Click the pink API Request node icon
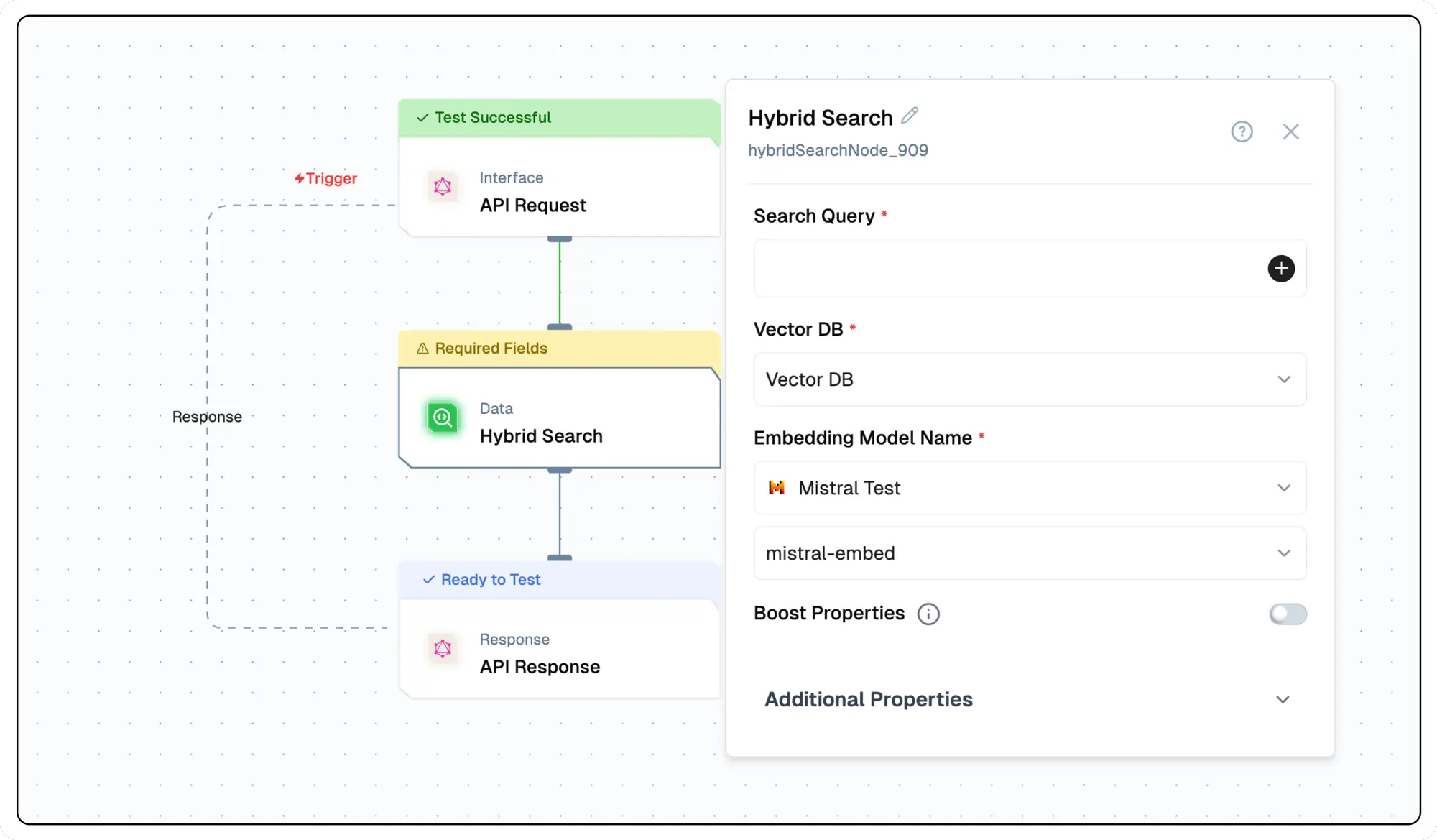This screenshot has height=840, width=1437. (443, 187)
